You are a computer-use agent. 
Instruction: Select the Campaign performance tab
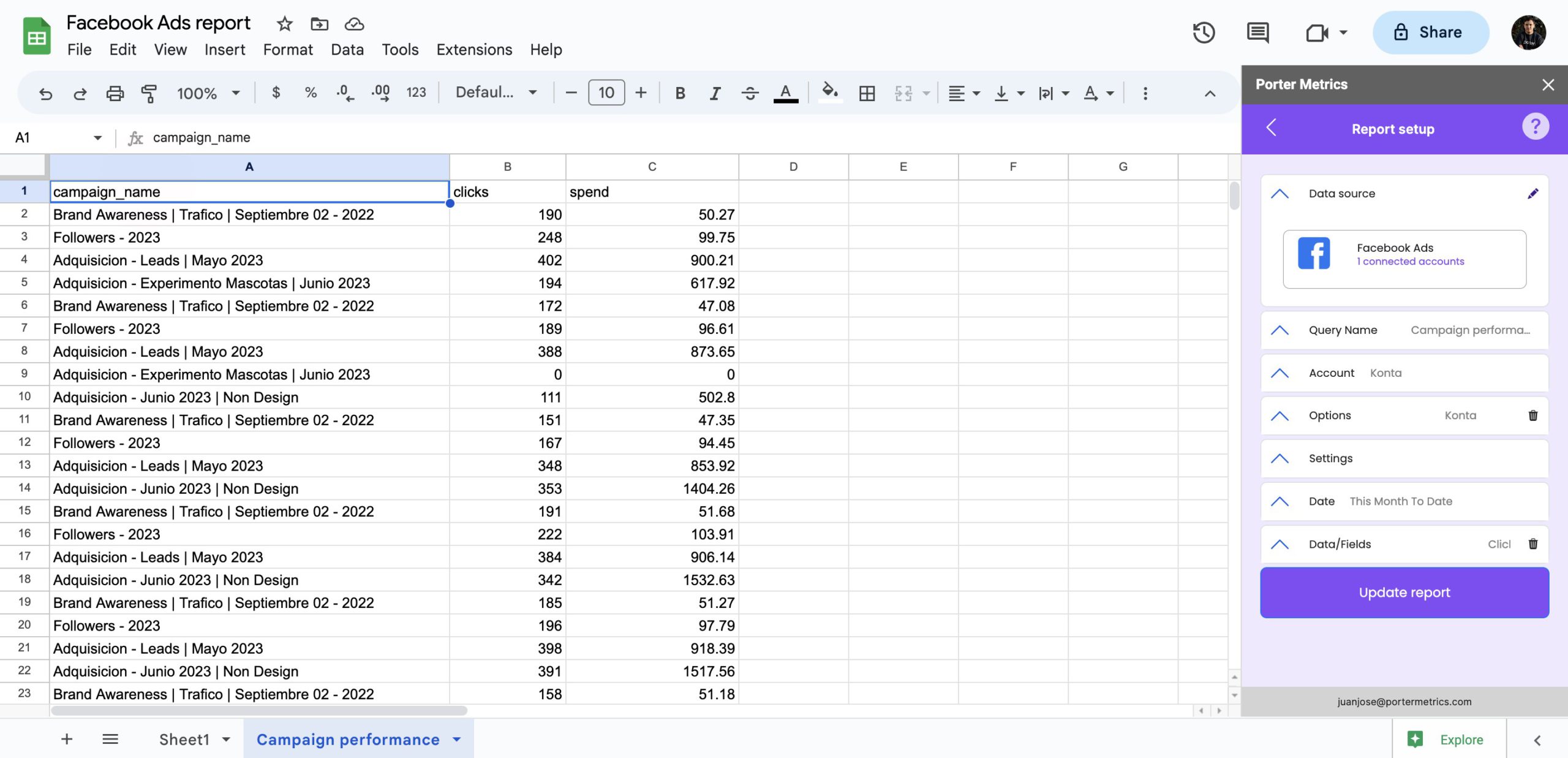click(x=348, y=739)
